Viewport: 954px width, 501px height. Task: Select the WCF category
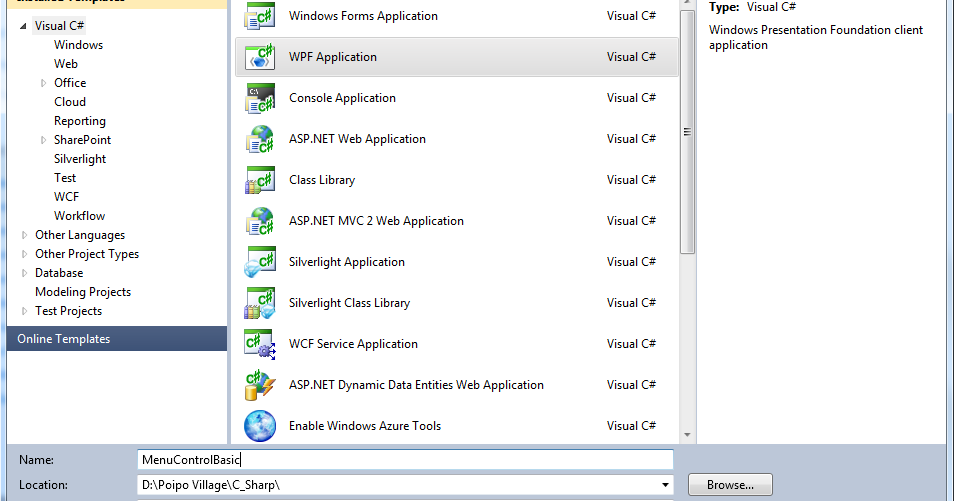pos(66,197)
